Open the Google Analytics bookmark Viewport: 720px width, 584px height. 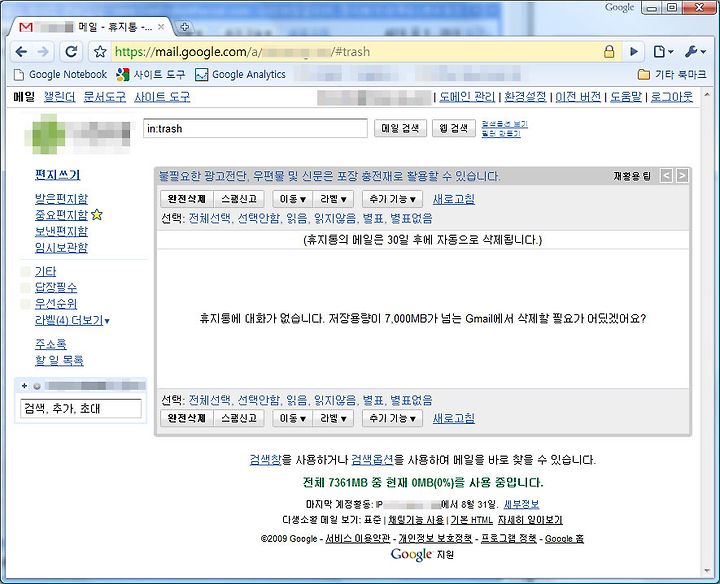click(x=240, y=74)
